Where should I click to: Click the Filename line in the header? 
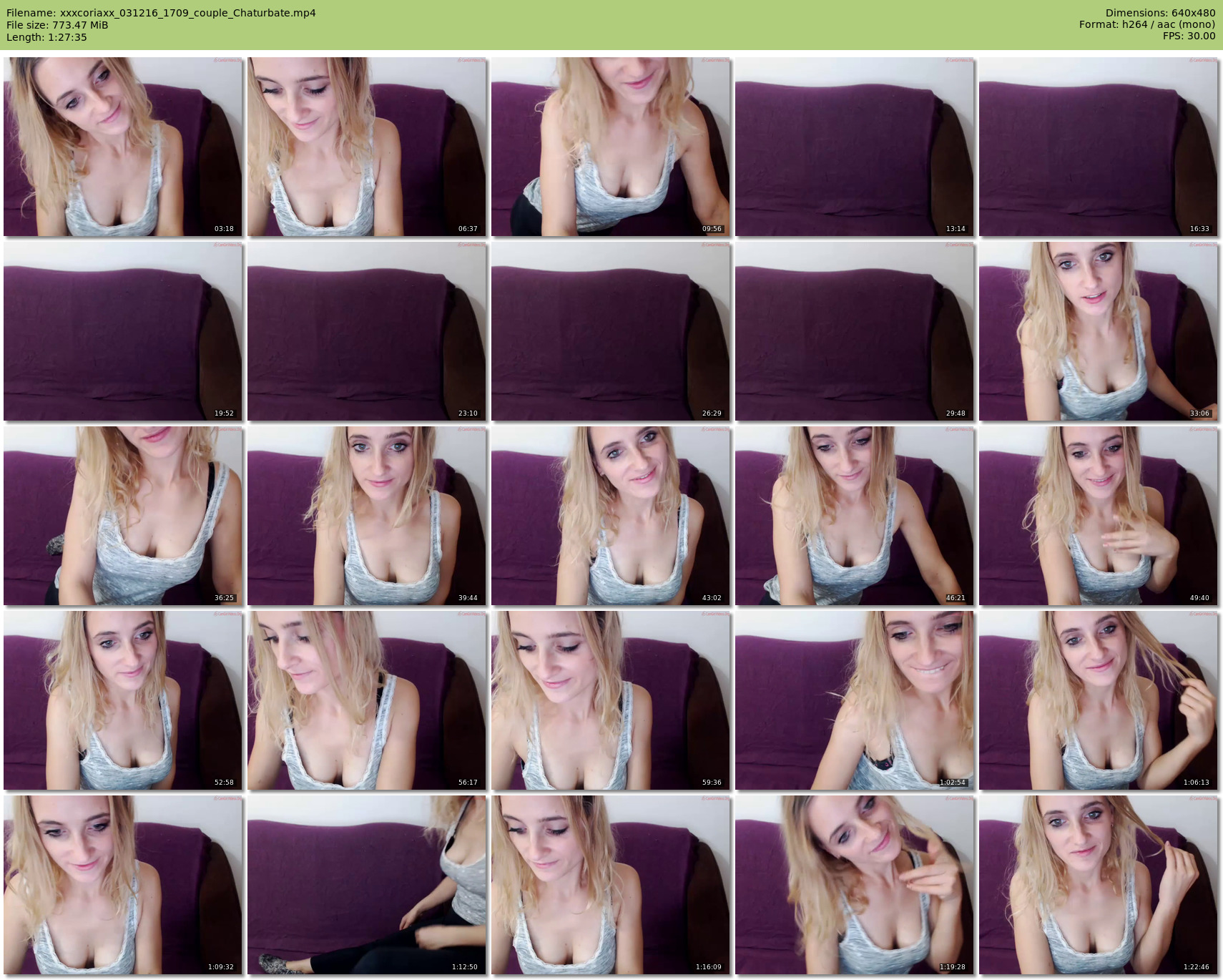pos(161,13)
